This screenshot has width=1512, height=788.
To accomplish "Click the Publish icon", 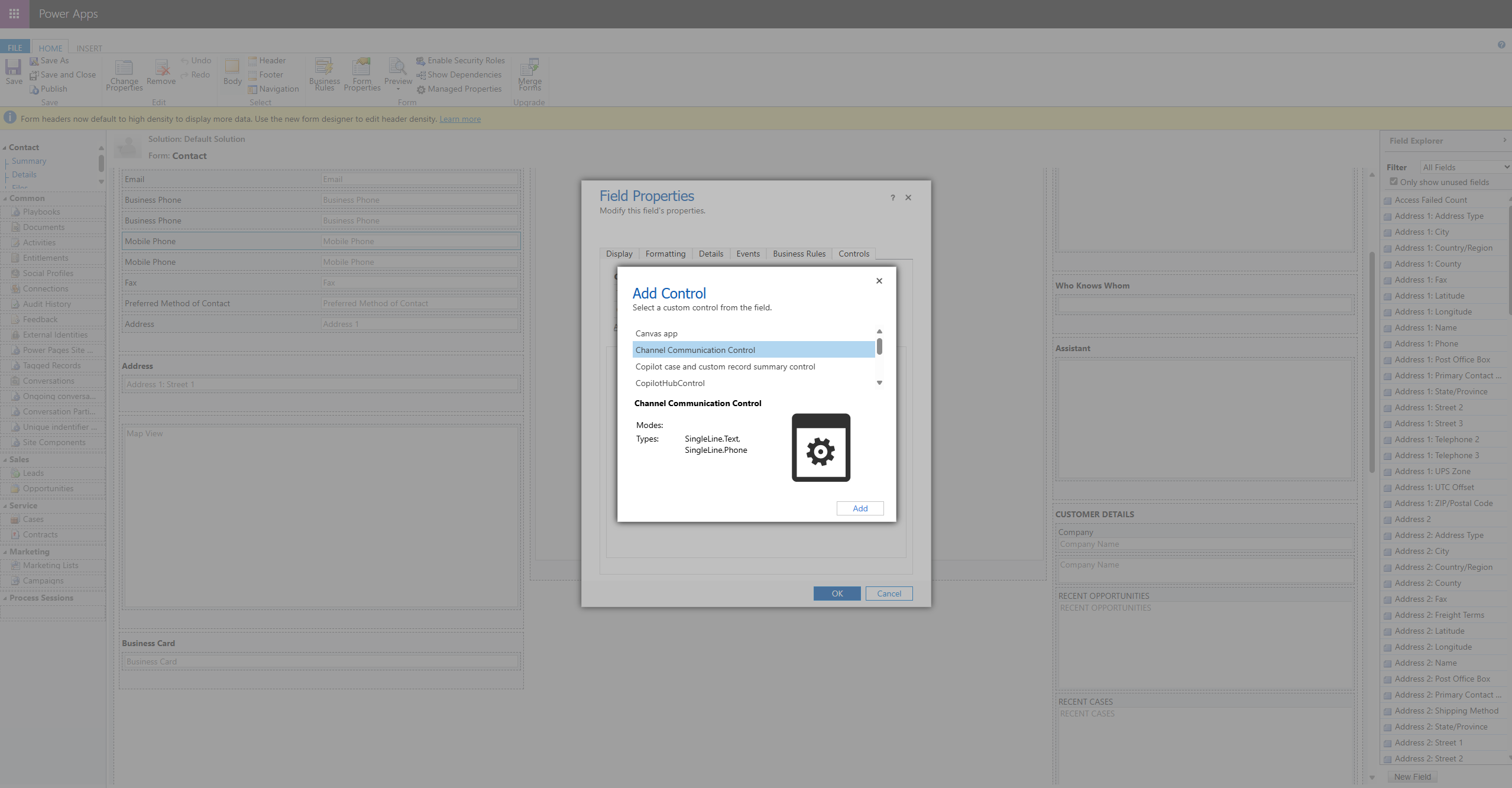I will (34, 89).
